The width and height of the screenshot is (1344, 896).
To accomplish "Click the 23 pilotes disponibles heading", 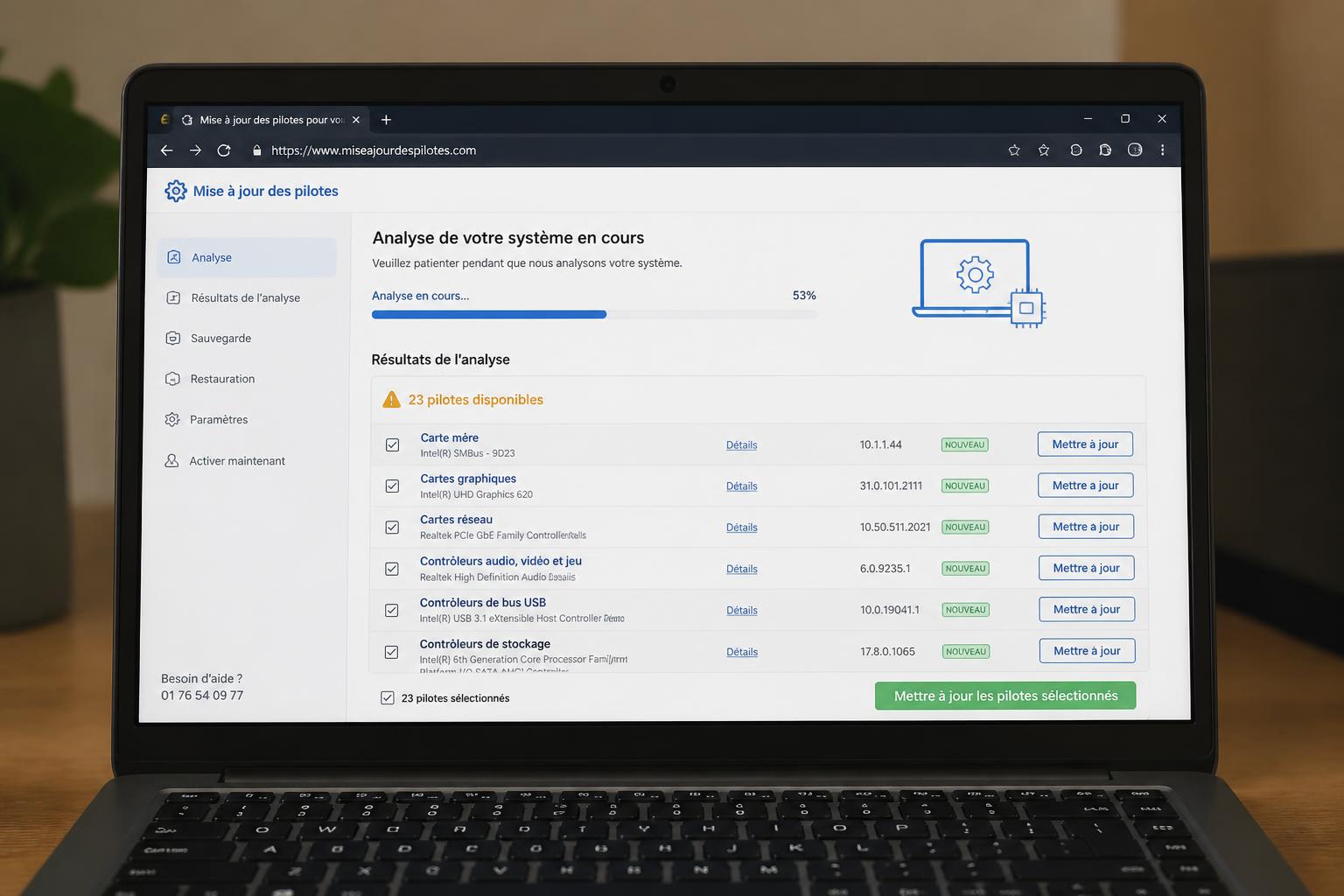I will (x=476, y=400).
